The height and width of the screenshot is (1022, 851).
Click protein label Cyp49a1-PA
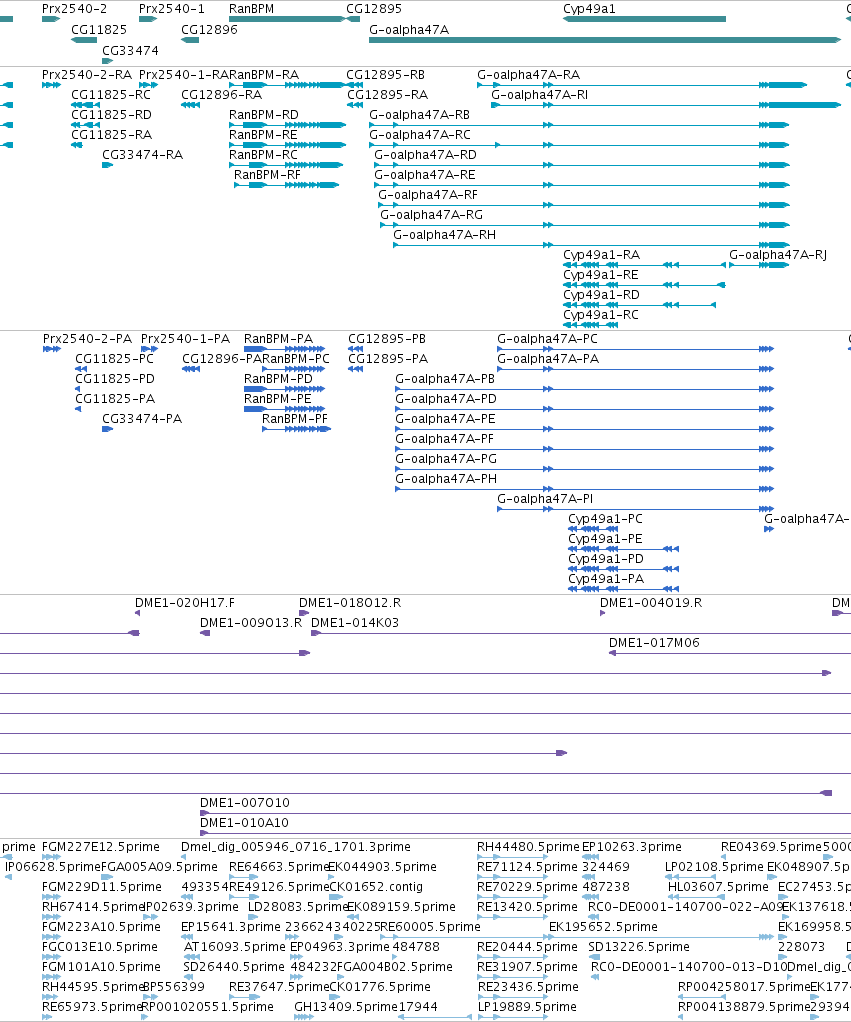click(606, 579)
